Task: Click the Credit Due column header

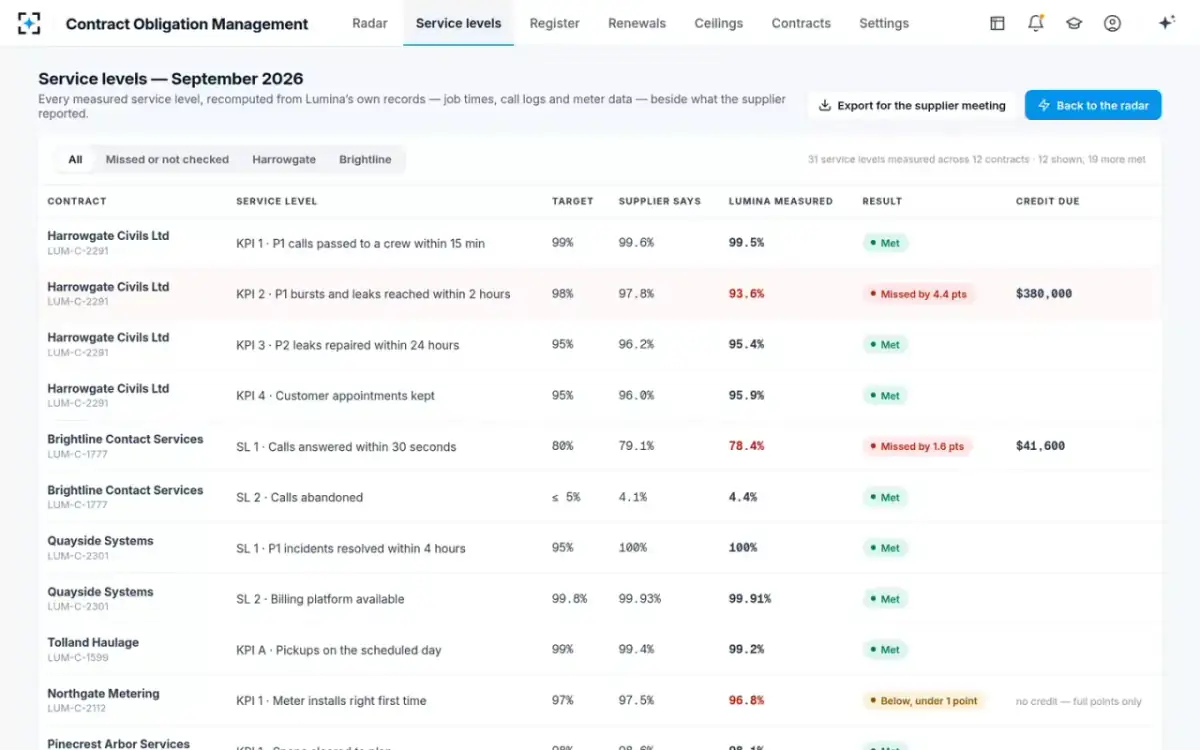Action: (x=1048, y=201)
